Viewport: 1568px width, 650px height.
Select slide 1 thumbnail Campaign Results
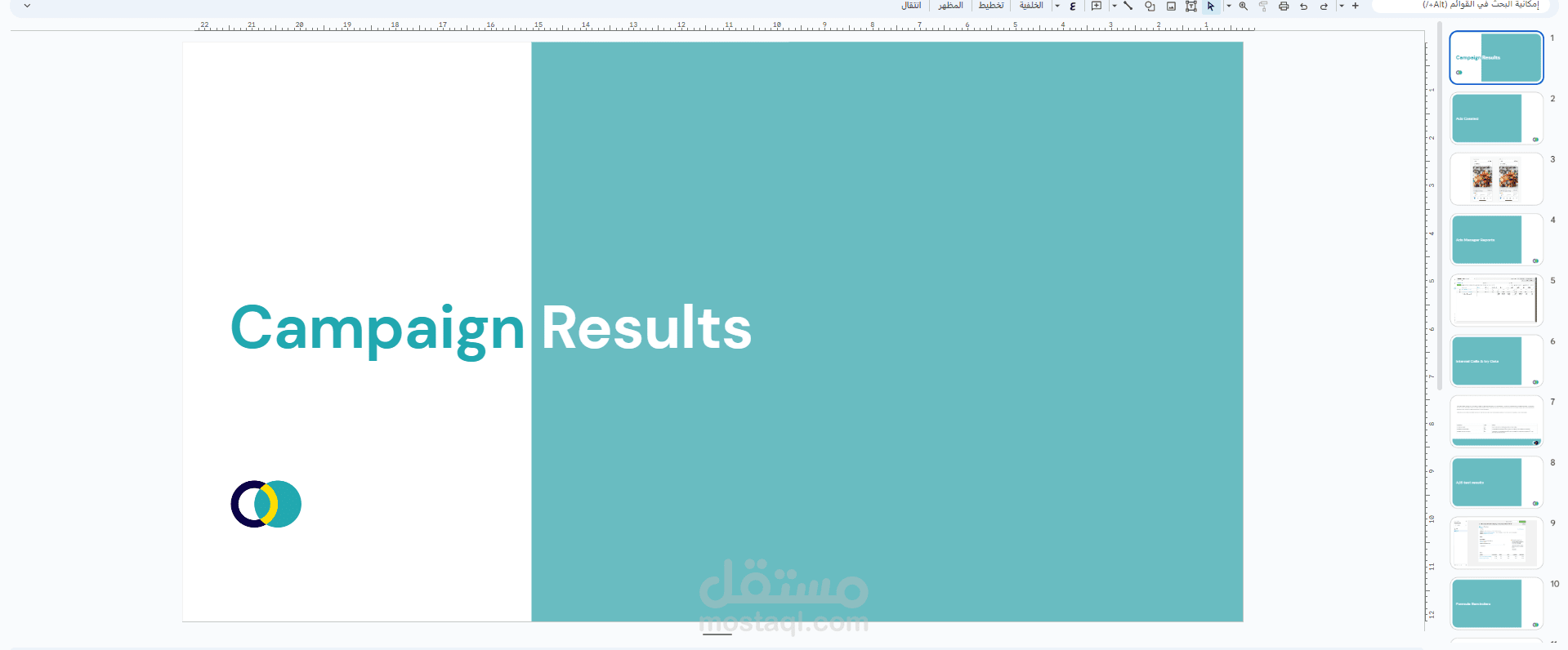(1496, 57)
